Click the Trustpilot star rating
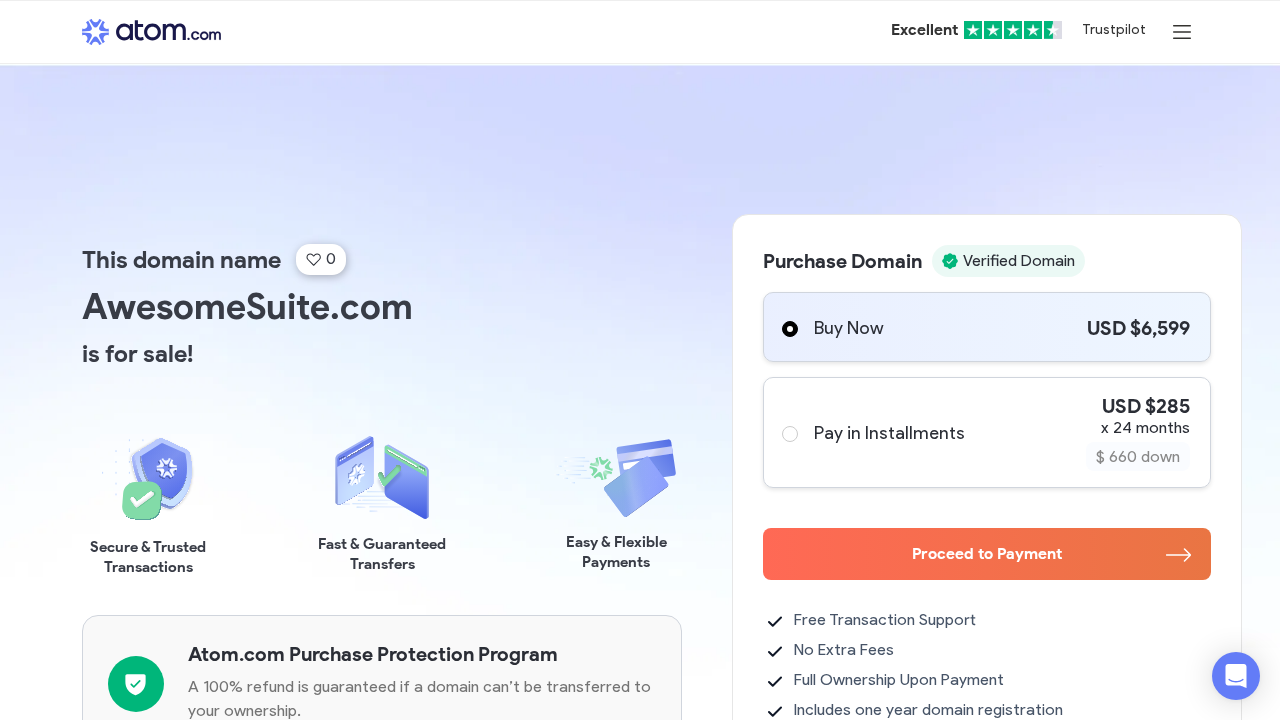 click(1012, 30)
